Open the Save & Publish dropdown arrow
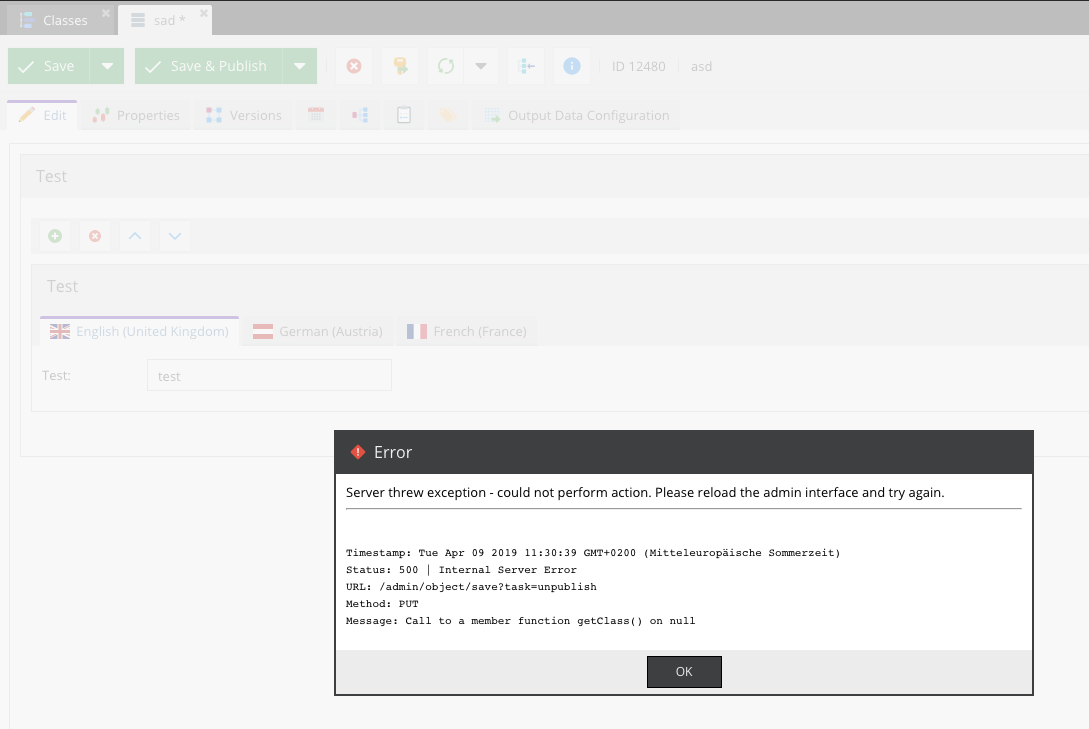The height and width of the screenshot is (729, 1089). pos(300,66)
